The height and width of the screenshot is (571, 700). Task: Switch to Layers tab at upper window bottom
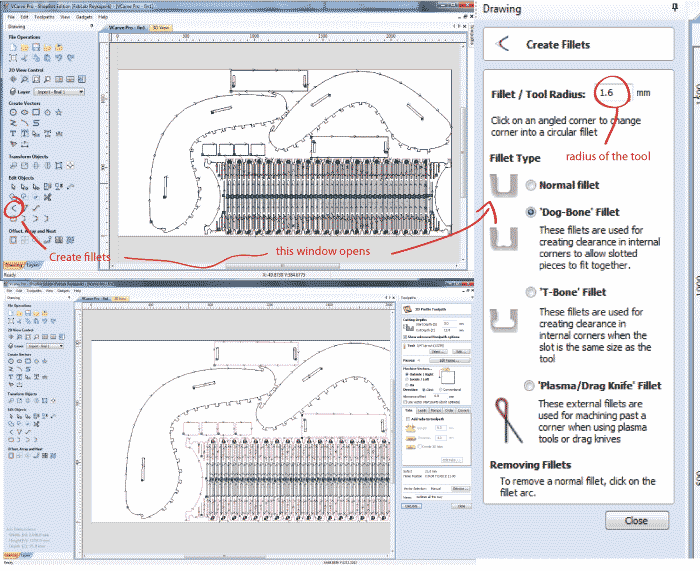coord(33,265)
